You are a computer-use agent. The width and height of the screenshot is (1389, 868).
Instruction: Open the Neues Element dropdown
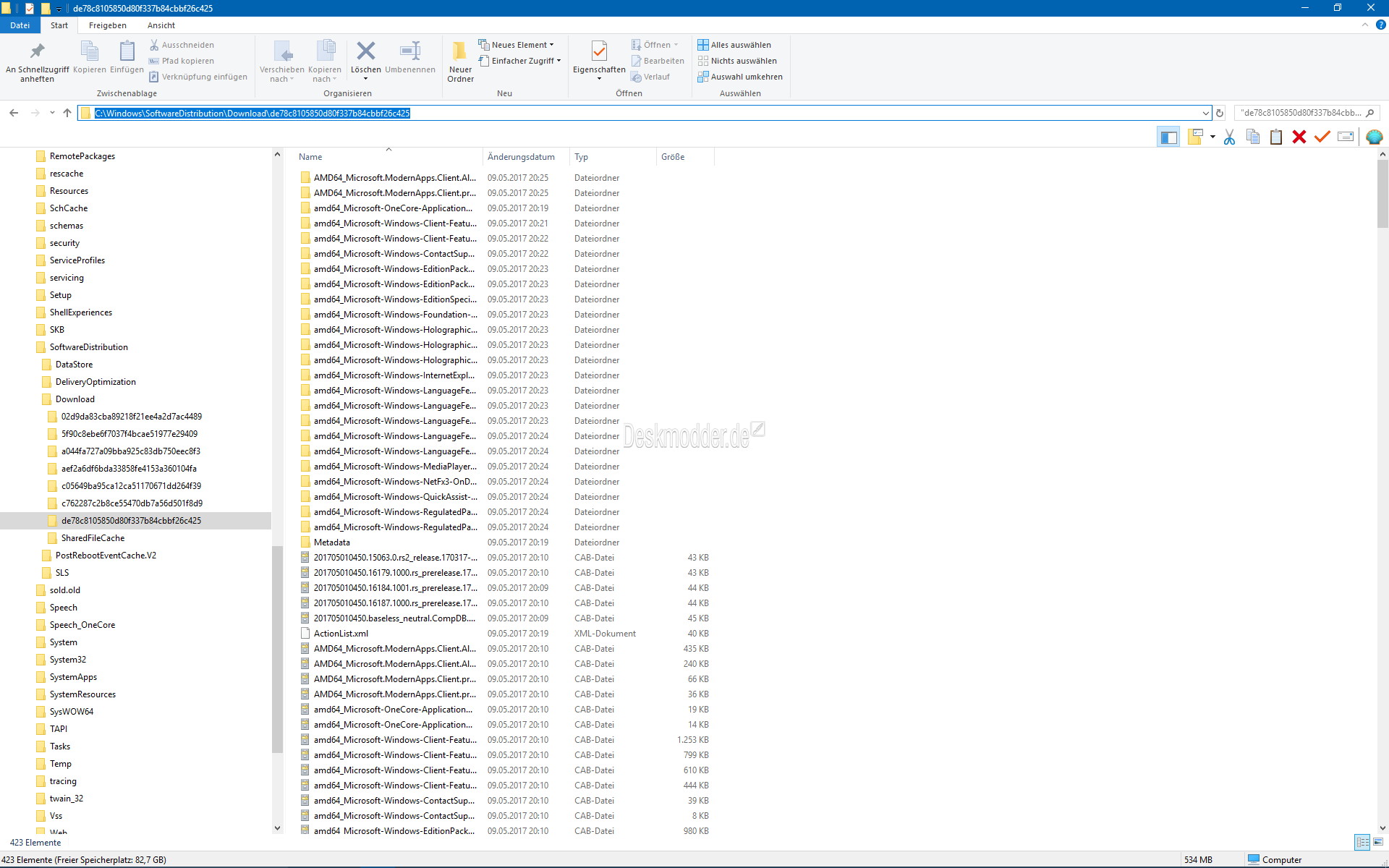[x=516, y=45]
